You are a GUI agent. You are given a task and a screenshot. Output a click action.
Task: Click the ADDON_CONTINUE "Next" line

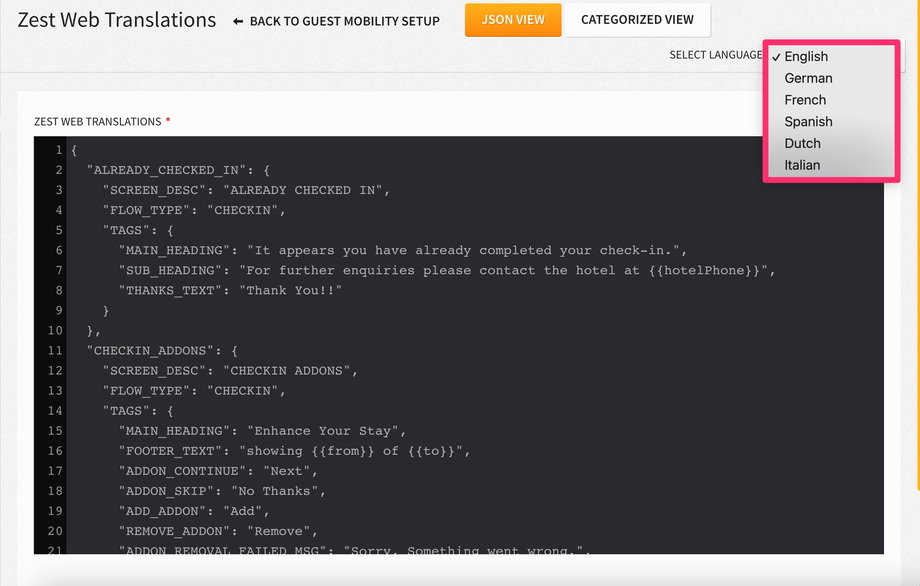tap(218, 471)
